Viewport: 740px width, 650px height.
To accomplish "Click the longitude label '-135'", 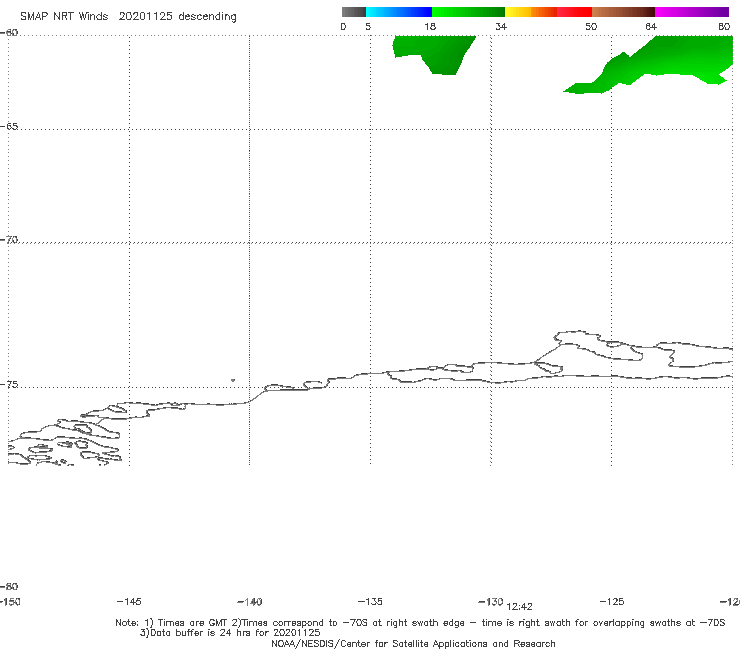I will point(370,601).
